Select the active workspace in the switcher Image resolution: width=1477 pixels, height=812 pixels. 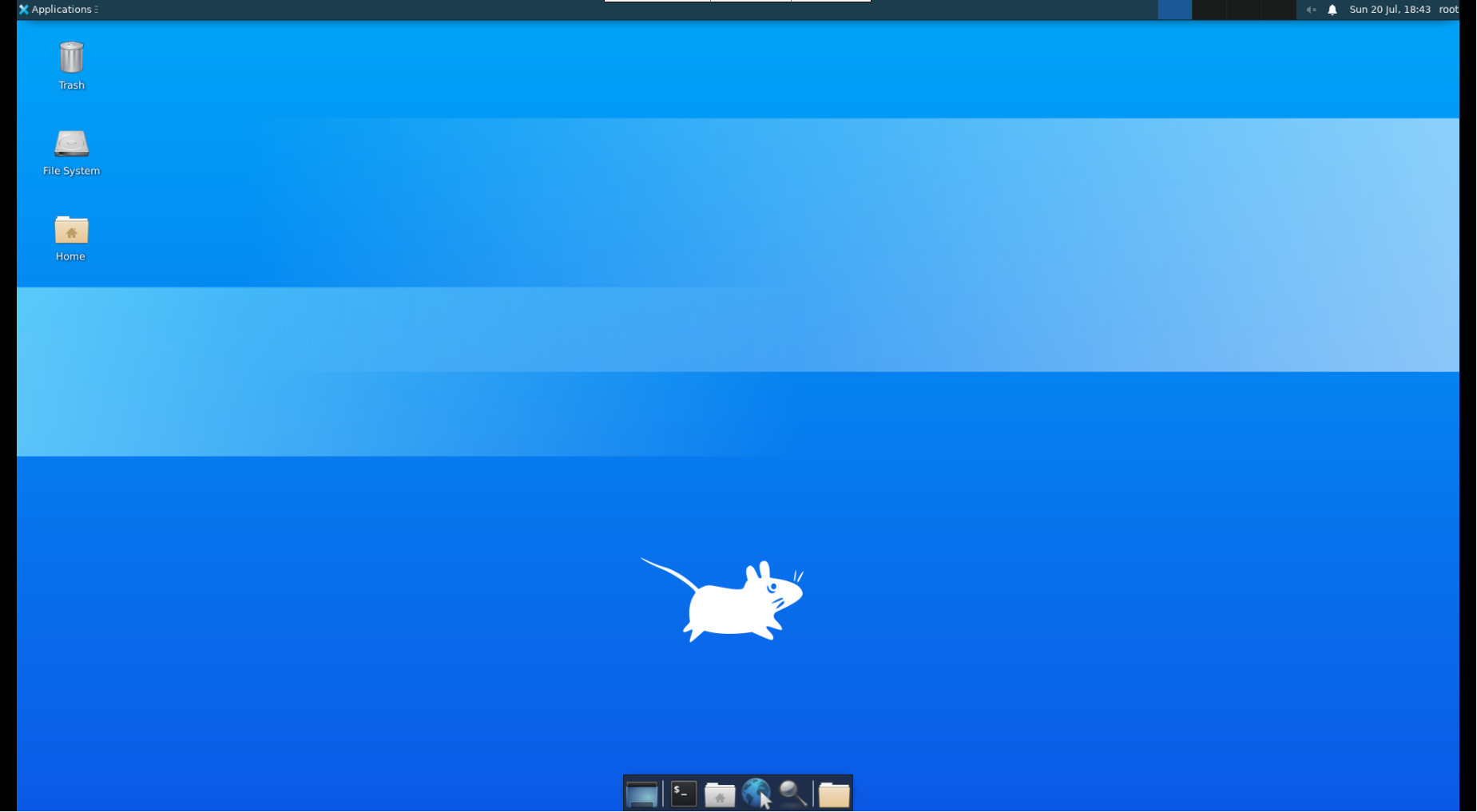click(x=1174, y=10)
